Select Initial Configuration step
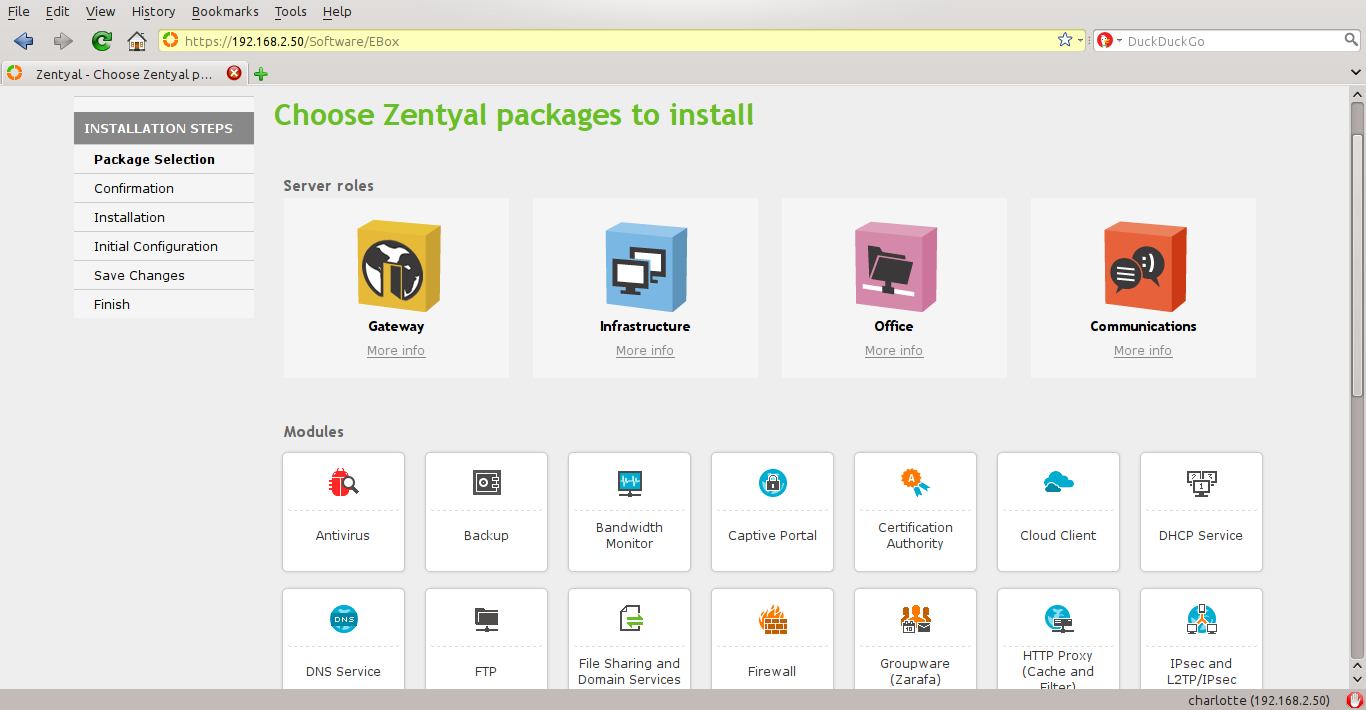Viewport: 1366px width, 710px height. [x=164, y=246]
